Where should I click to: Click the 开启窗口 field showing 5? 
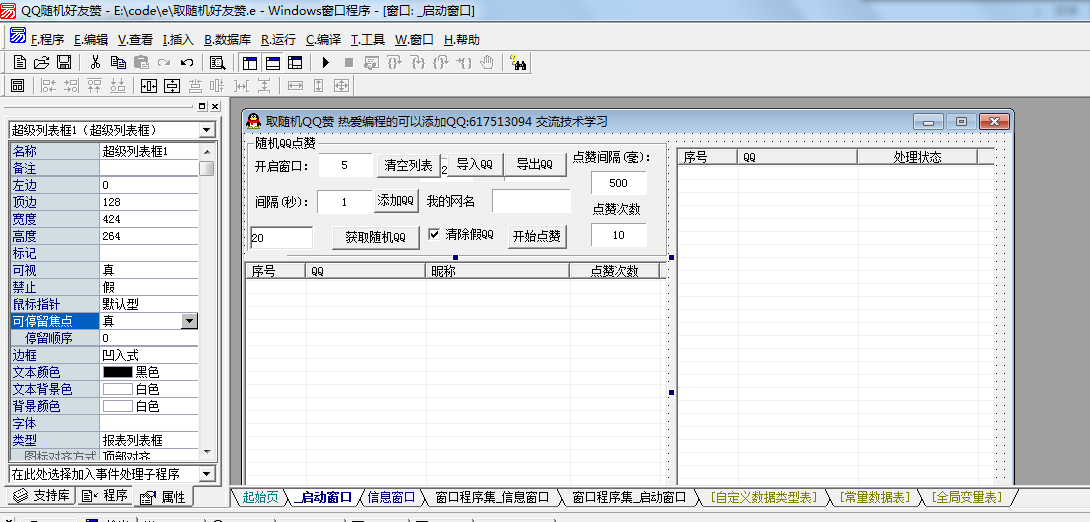tap(346, 165)
